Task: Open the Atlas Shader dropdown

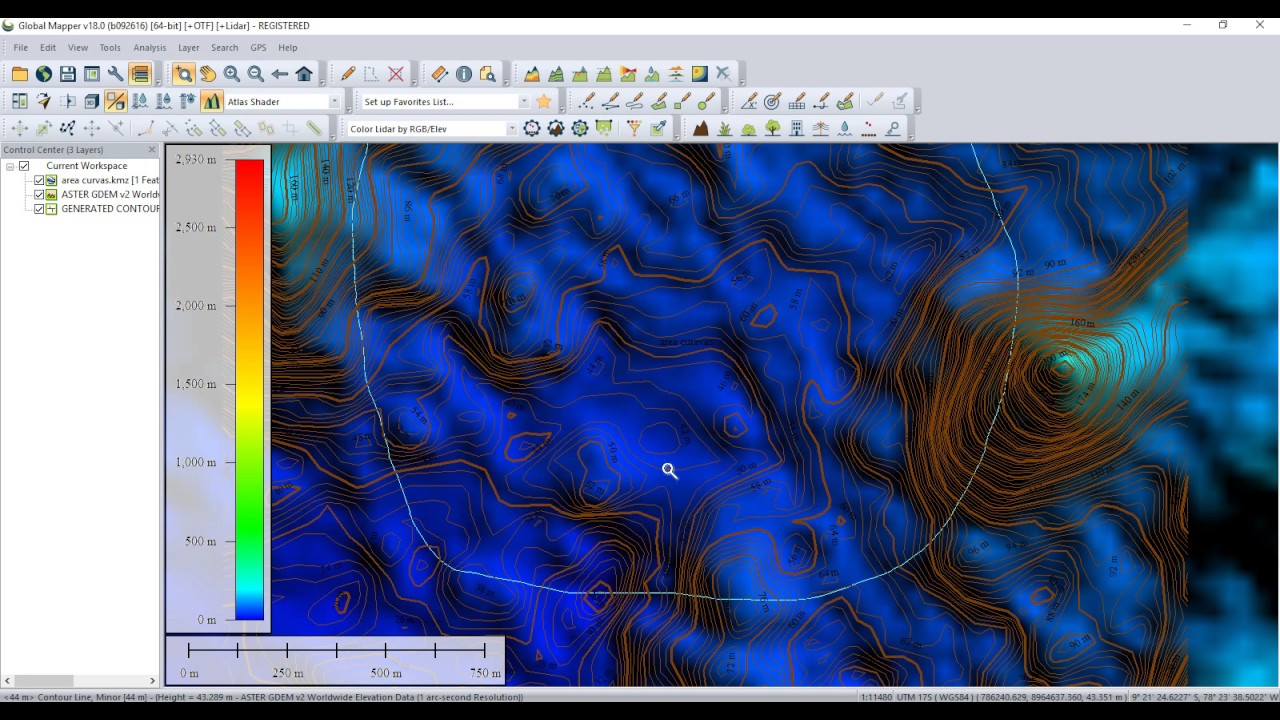Action: pos(335,101)
